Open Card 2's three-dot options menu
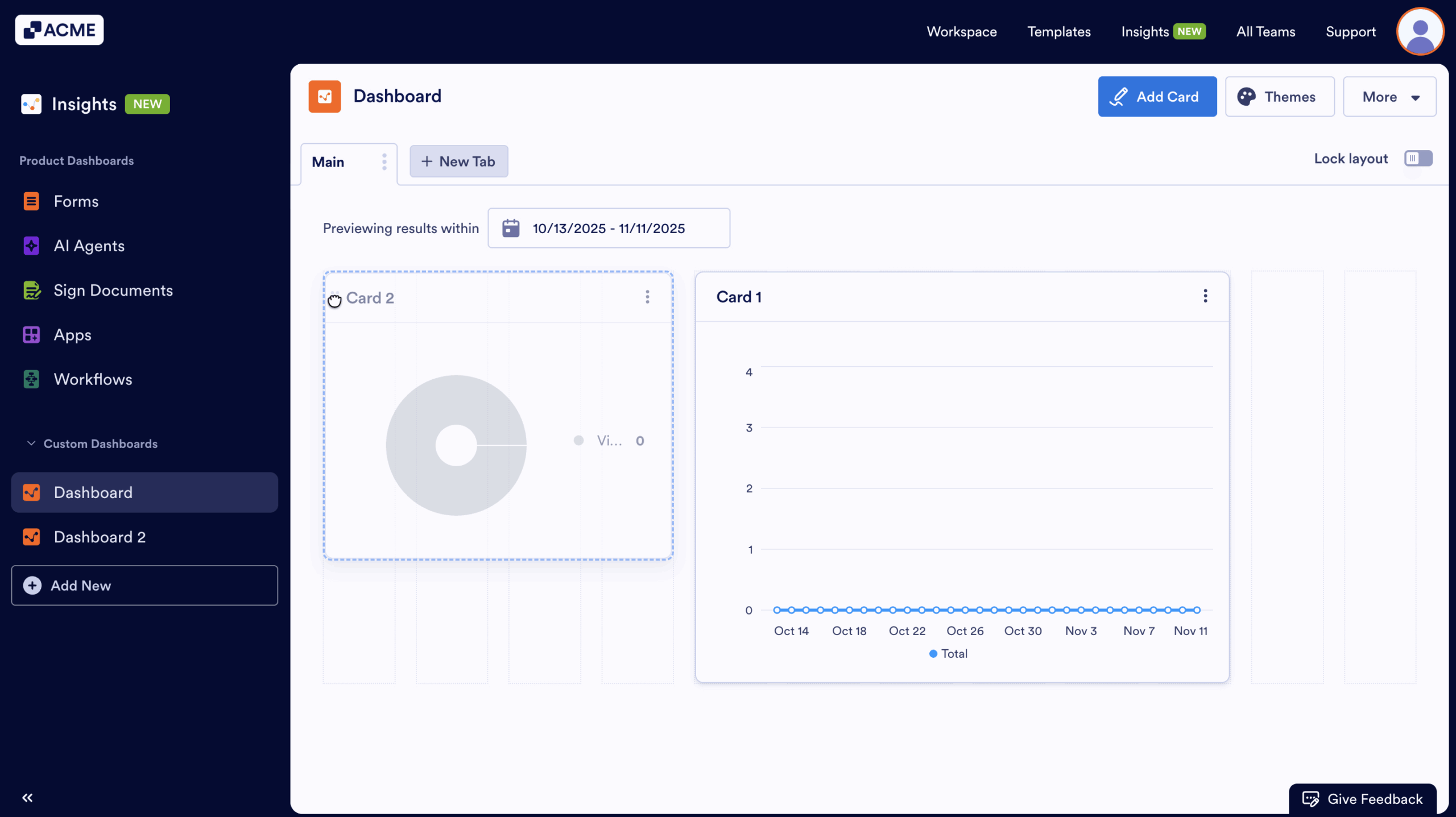This screenshot has height=817, width=1456. (x=647, y=296)
